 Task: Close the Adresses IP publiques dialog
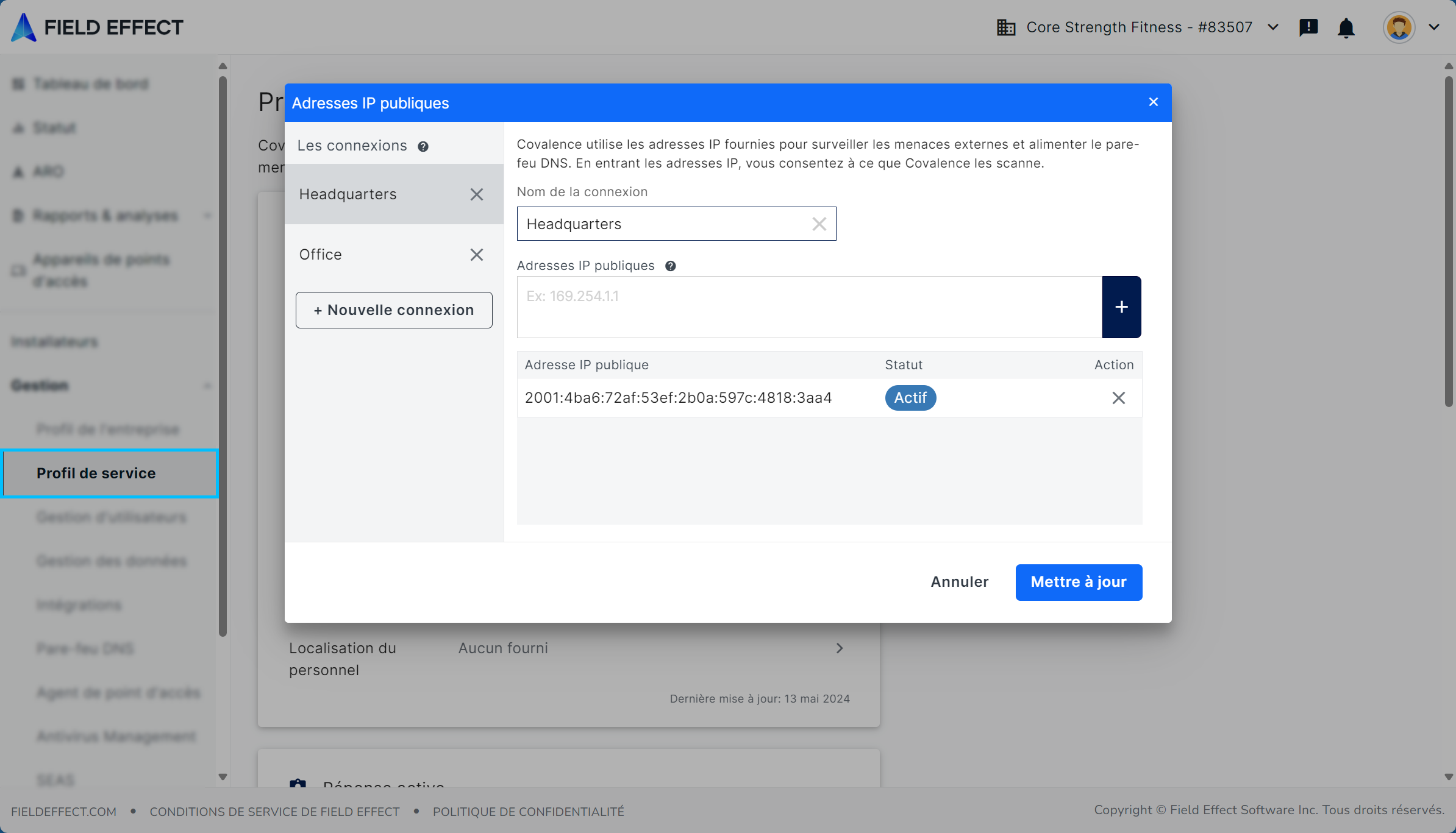pyautogui.click(x=1153, y=102)
